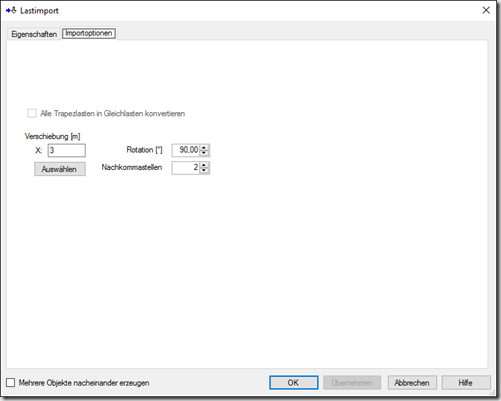Confirm the dialog with OK
The image size is (501, 401).
294,383
